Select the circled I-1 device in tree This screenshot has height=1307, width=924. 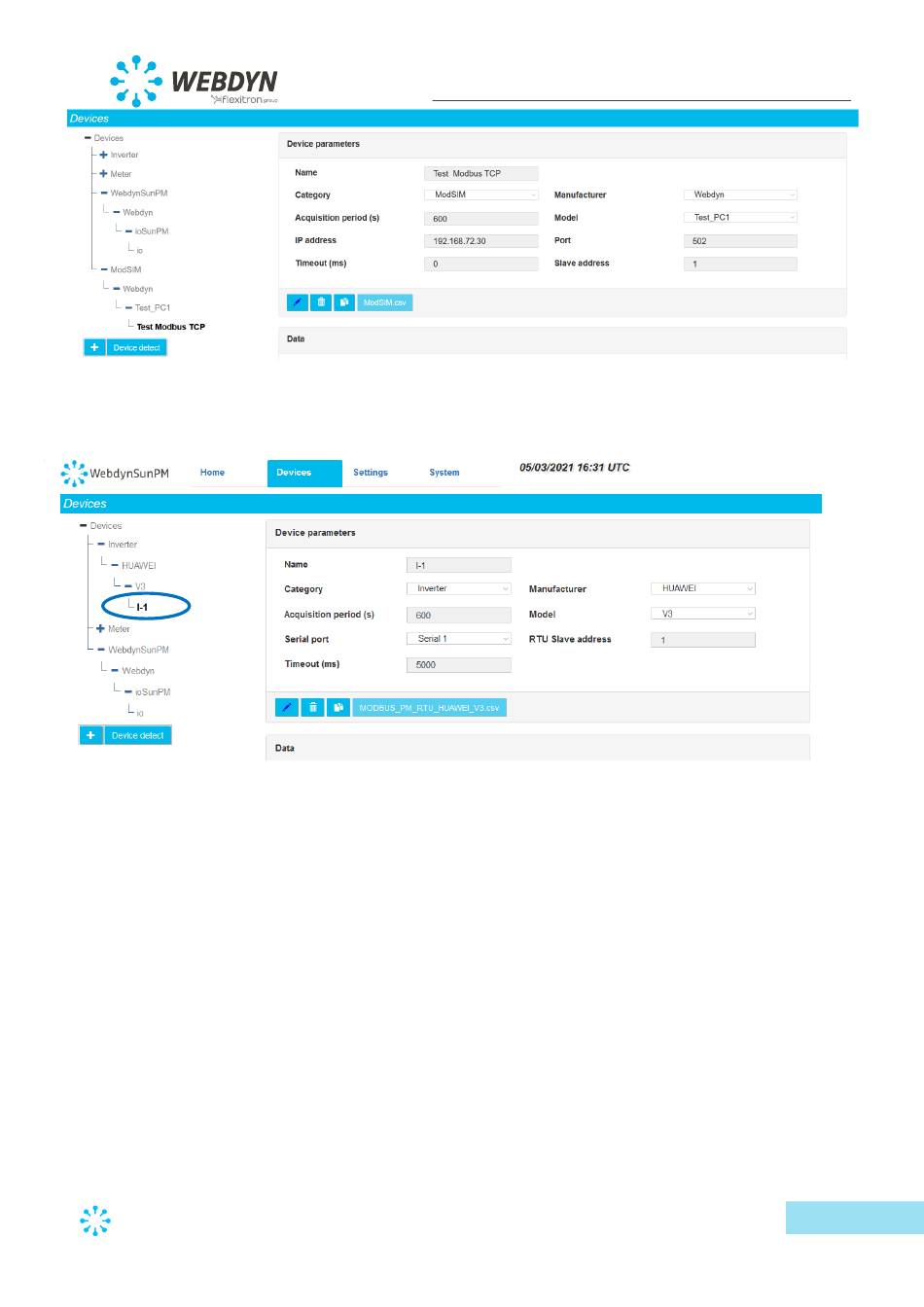click(142, 607)
